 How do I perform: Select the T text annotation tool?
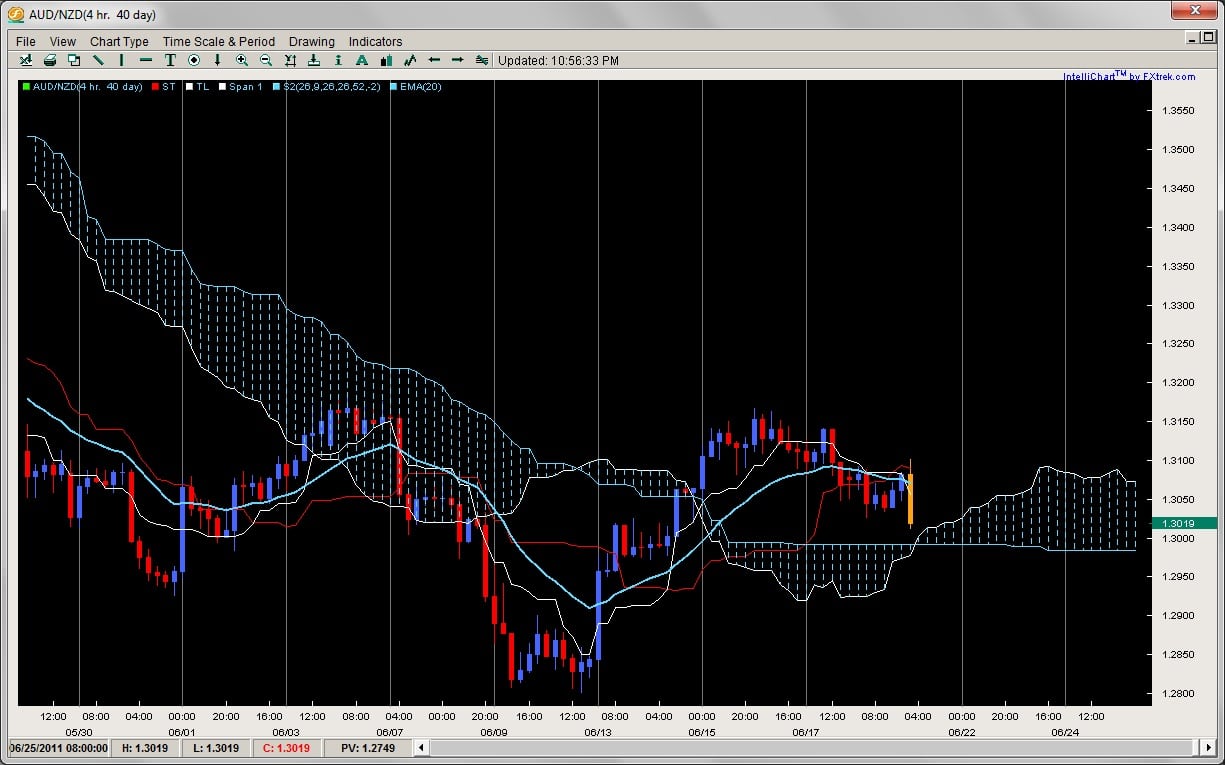(170, 60)
